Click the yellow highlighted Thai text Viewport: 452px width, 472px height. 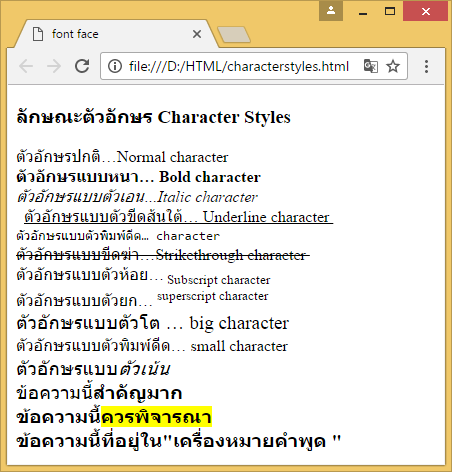click(156, 417)
